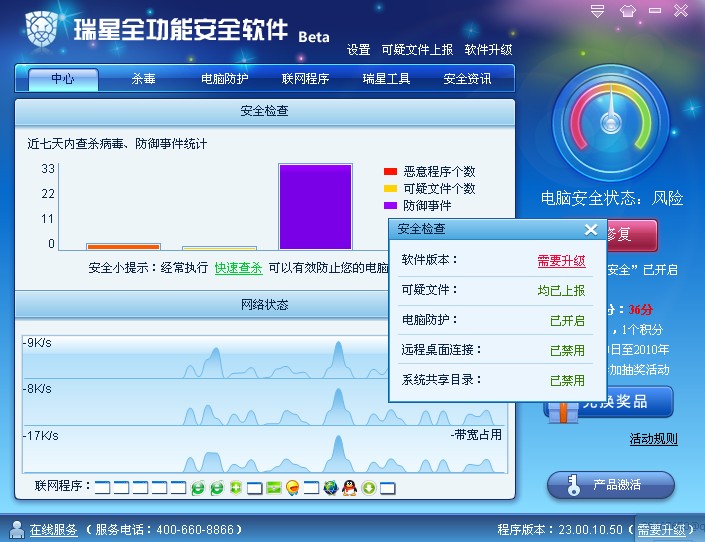Click the yellow 可疑文件个数 legend swatch
This screenshot has height=542, width=705.
click(x=390, y=188)
